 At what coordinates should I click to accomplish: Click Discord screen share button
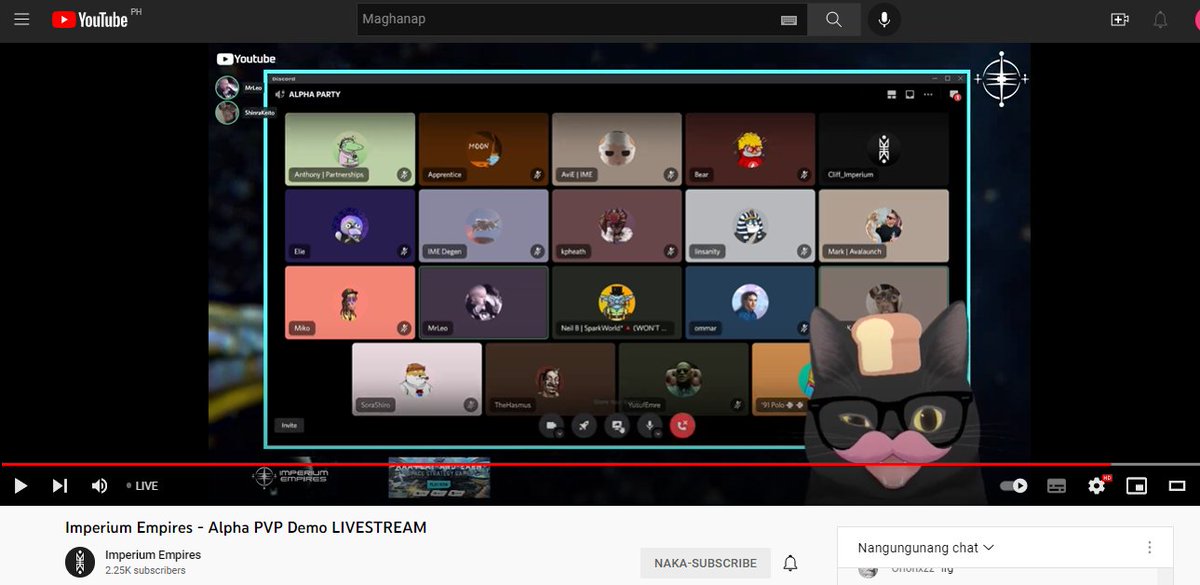(x=617, y=426)
